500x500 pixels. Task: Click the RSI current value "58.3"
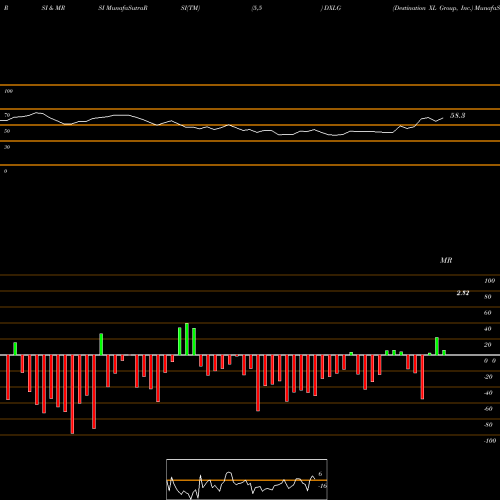point(458,116)
